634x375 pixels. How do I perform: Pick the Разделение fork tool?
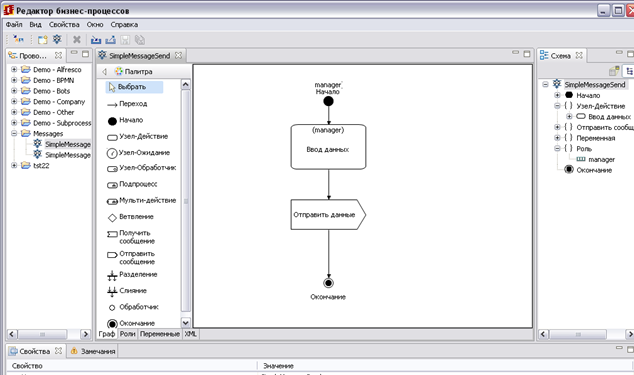coord(132,275)
